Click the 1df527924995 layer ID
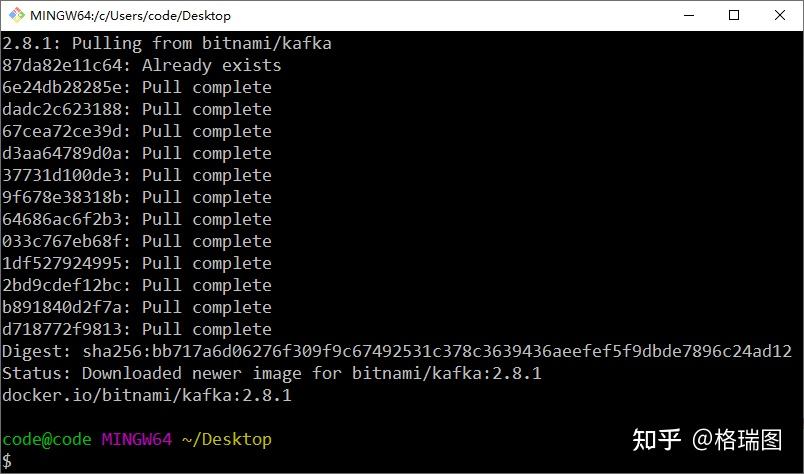The width and height of the screenshot is (804, 474). [x=62, y=263]
